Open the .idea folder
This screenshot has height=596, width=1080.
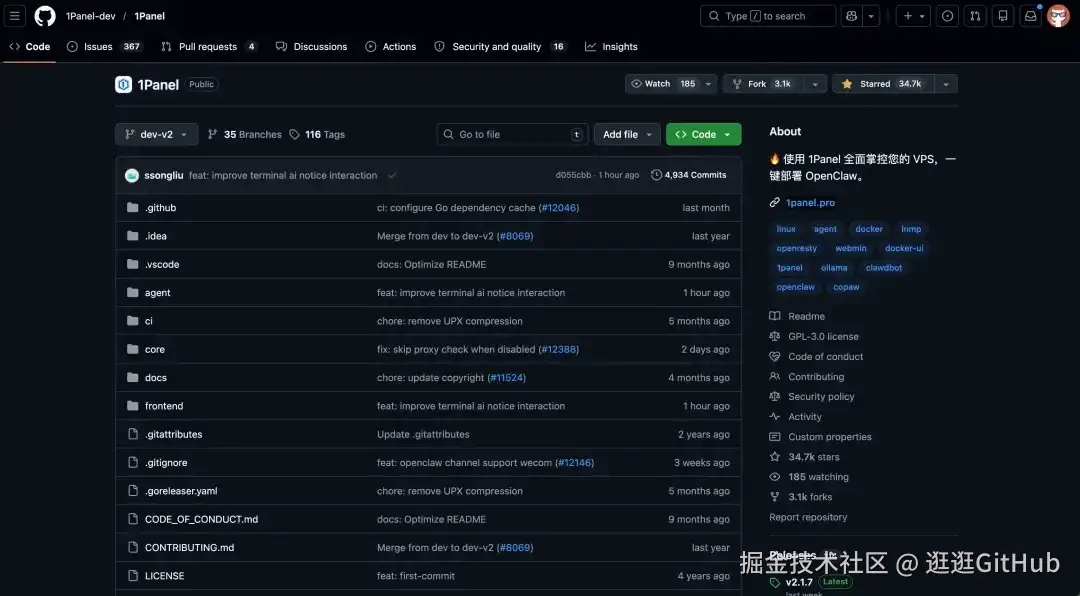(156, 236)
